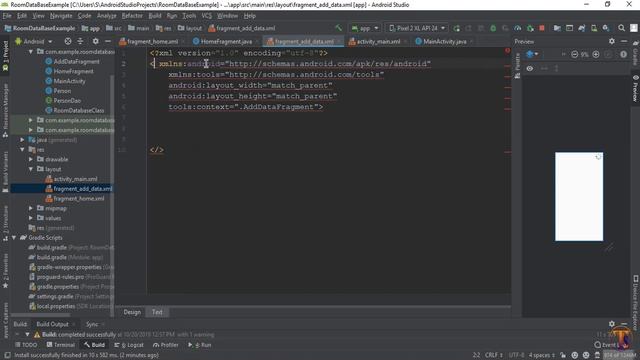Toggle the preview view options eye icon

click(x=529, y=69)
